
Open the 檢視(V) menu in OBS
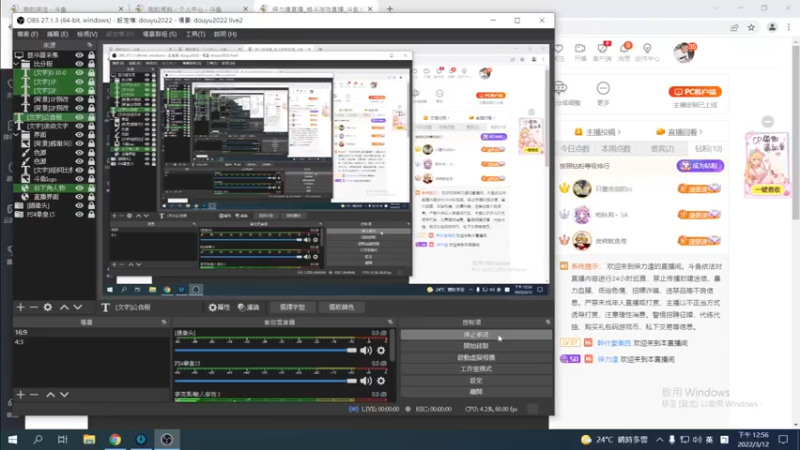(87, 34)
